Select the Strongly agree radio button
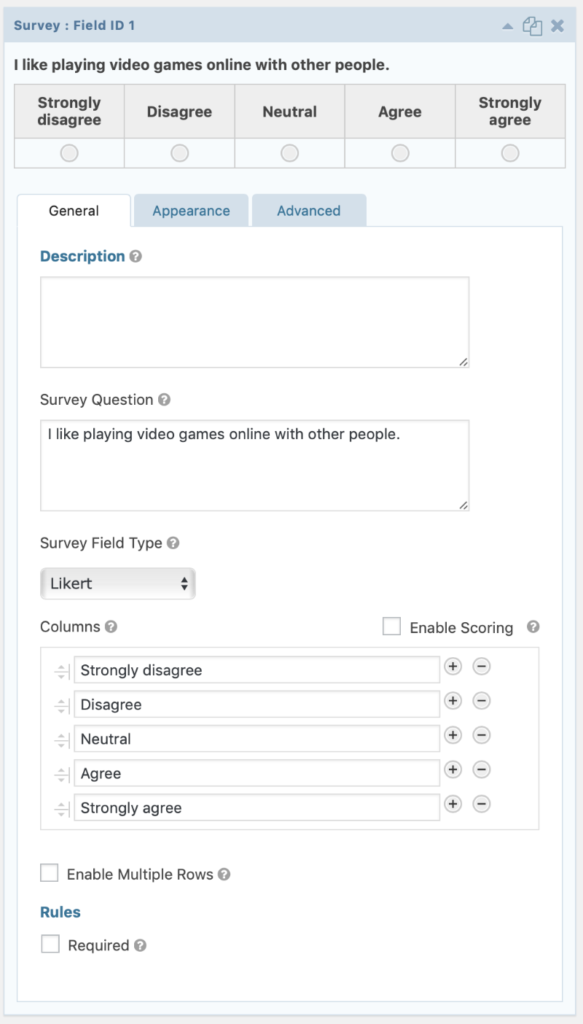 (x=509, y=153)
